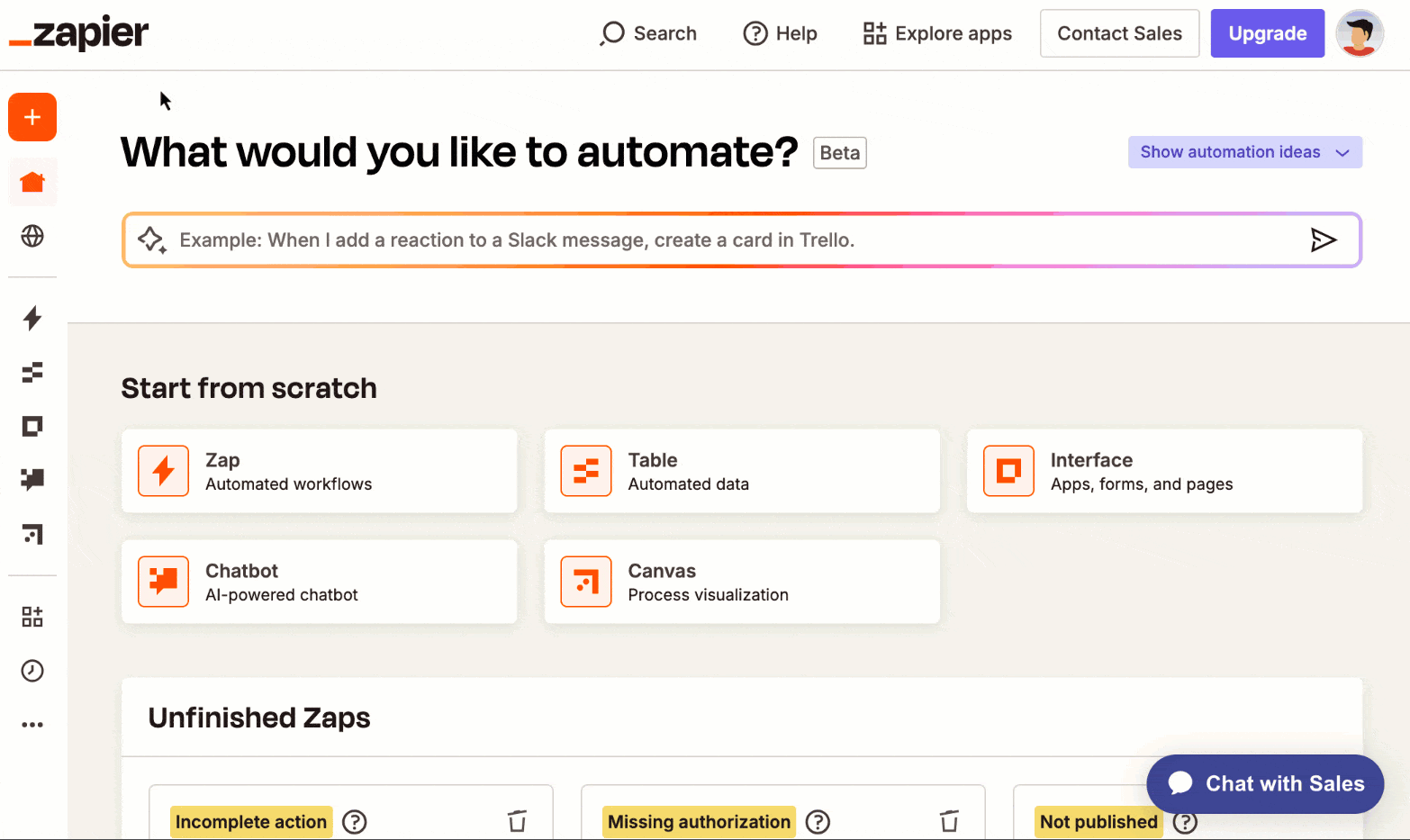Open Canvas icon in sidebar
Image resolution: width=1410 pixels, height=840 pixels.
pos(32,534)
